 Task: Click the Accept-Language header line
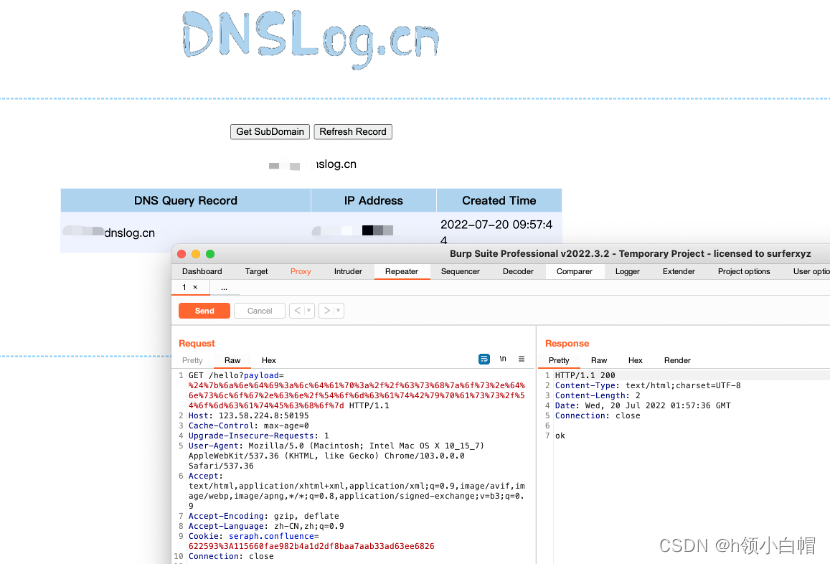[266, 526]
